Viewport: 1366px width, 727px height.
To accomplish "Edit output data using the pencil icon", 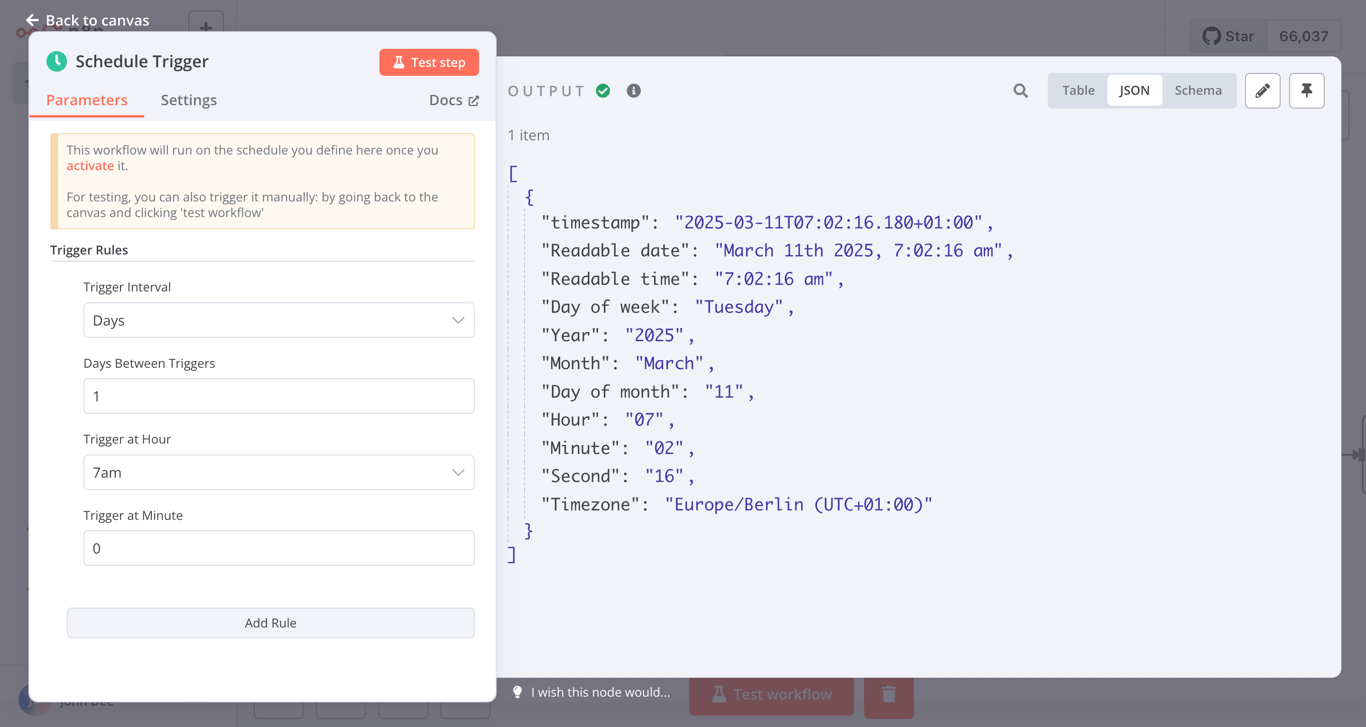I will tap(1262, 90).
